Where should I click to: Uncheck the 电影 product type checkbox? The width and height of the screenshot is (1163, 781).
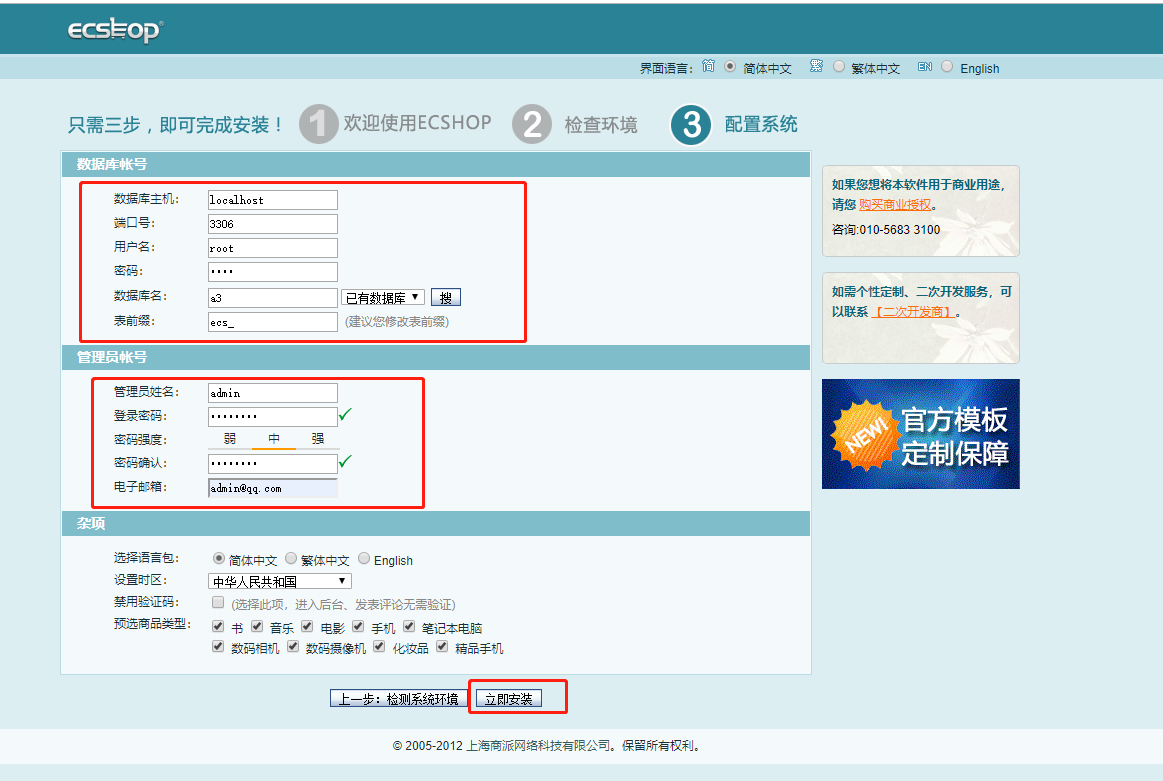coord(307,627)
